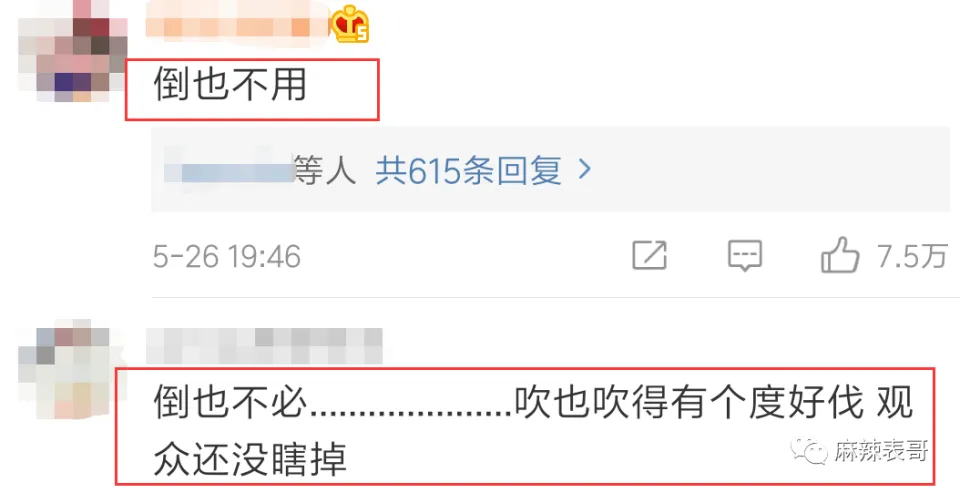
Task: Expand replies via the chevron arrow
Action: [585, 170]
